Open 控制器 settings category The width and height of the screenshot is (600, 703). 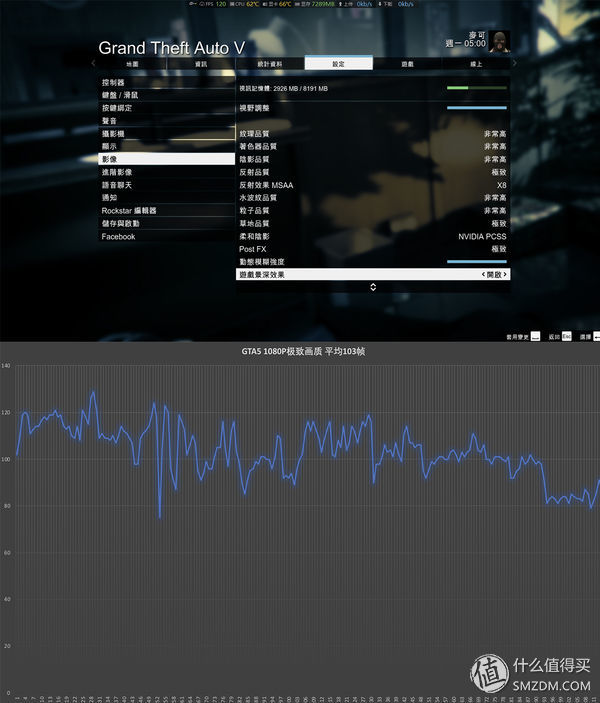tap(166, 82)
